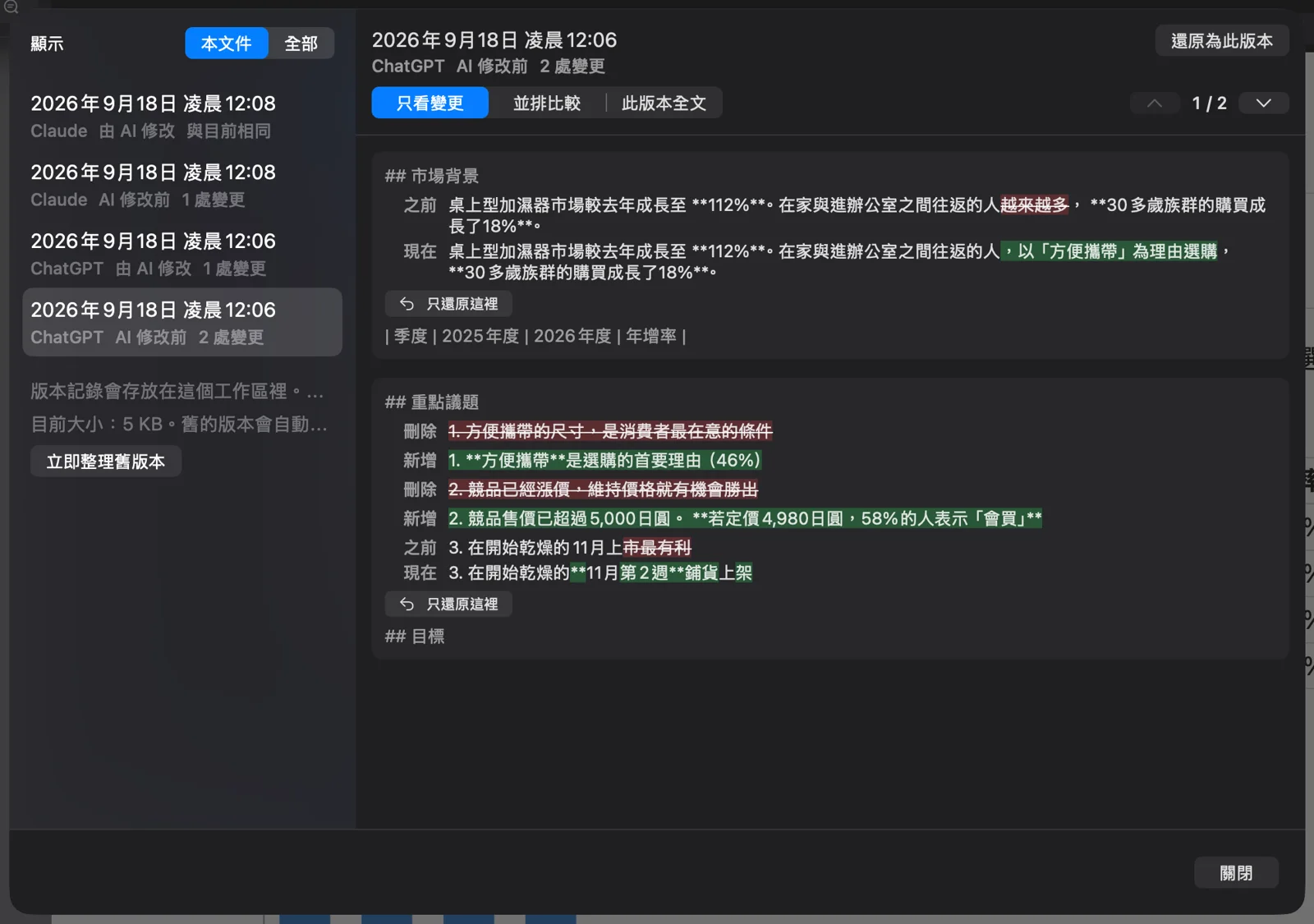
Task: Click deleted line 2. 競品已經漲價
Action: 603,490
